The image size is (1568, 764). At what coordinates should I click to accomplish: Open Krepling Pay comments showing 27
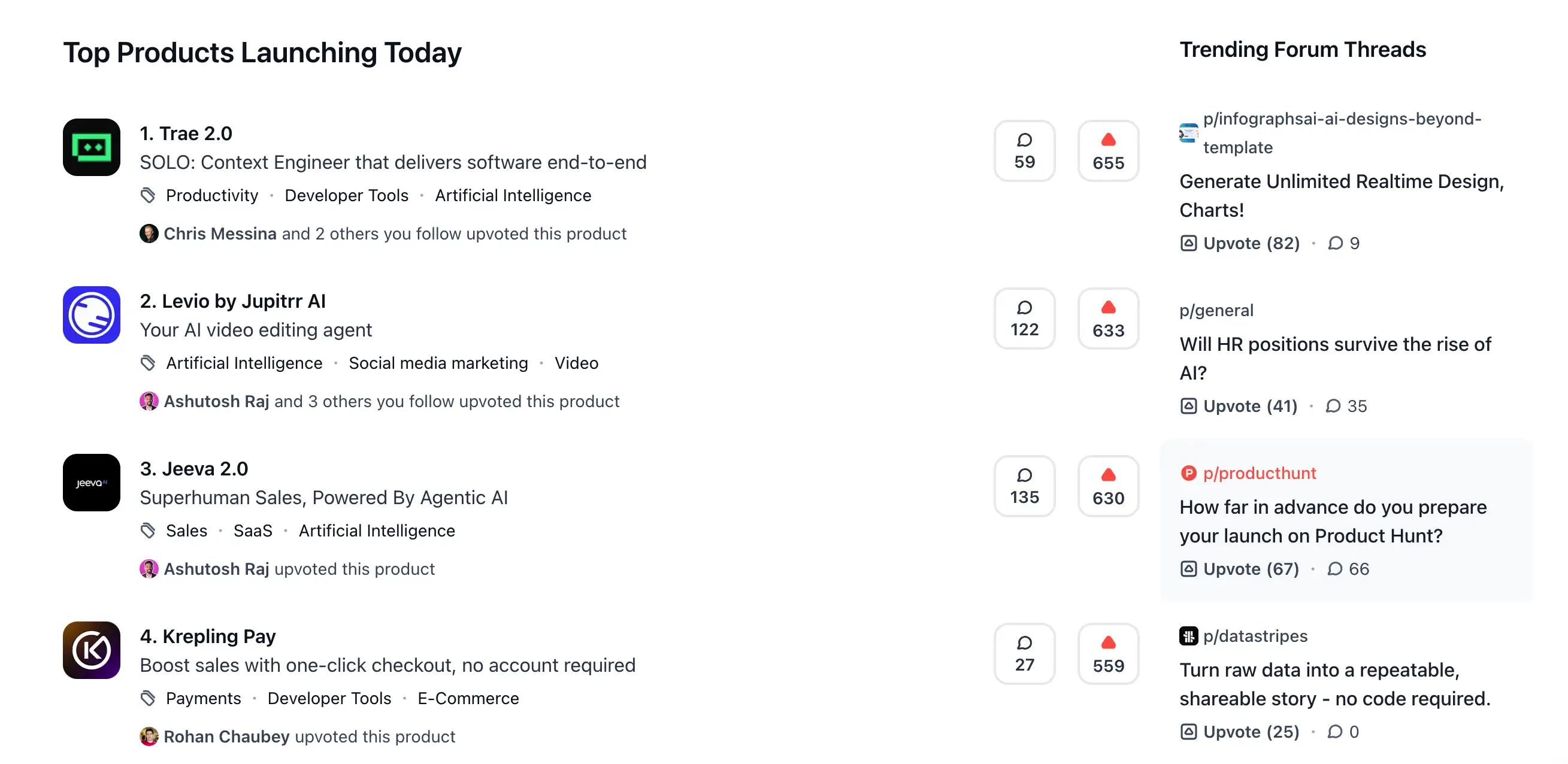point(1024,654)
